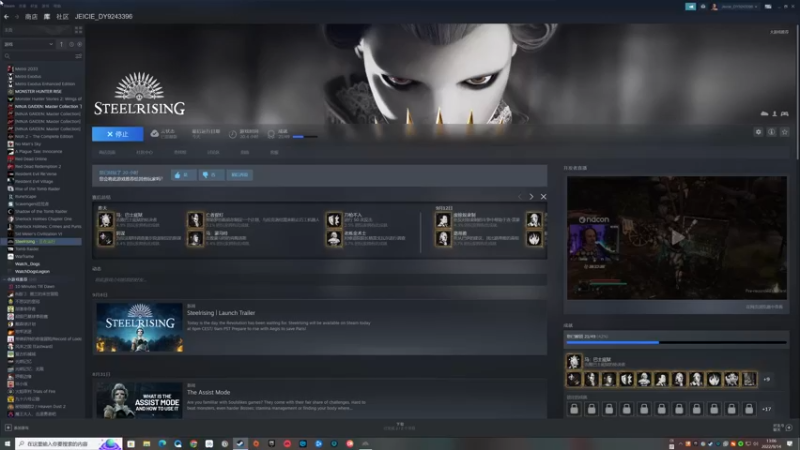Go back with the left navigation arrow

(6, 17)
